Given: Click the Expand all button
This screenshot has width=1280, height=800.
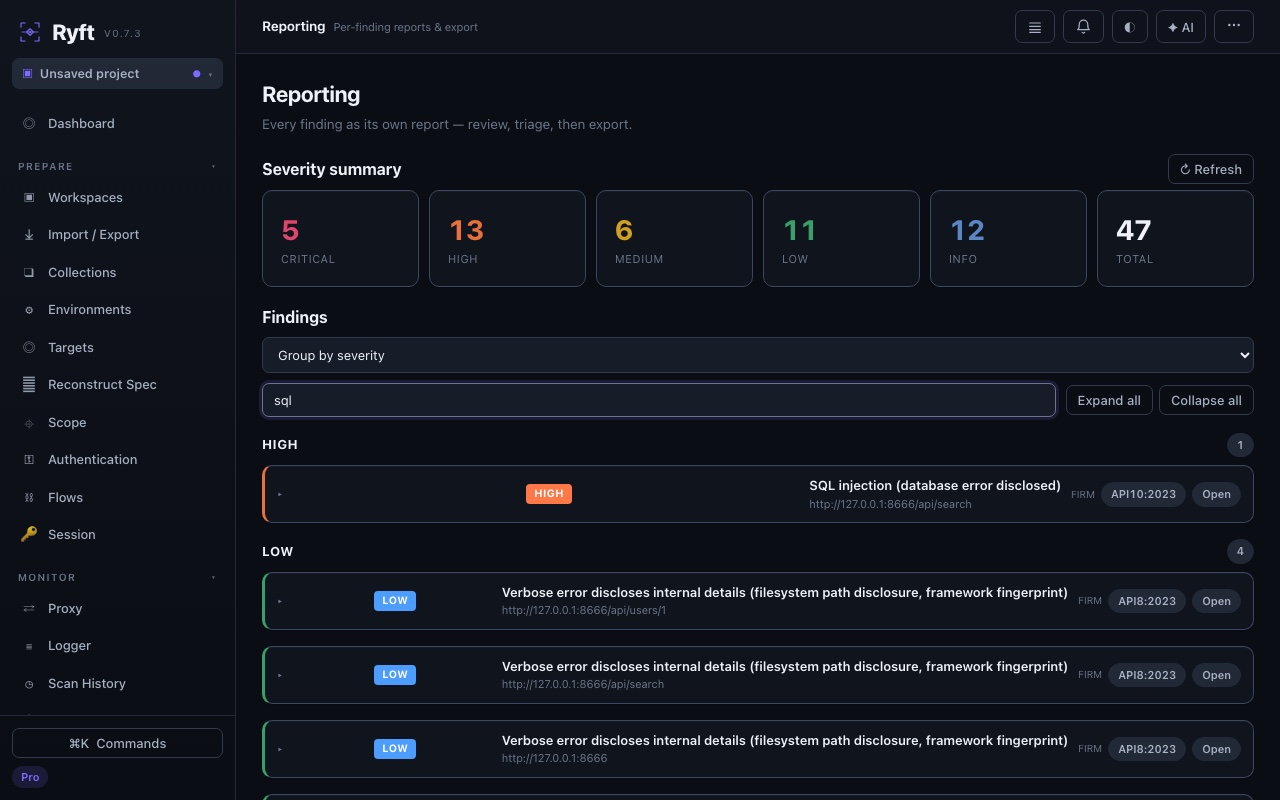Looking at the screenshot, I should click(x=1109, y=401).
